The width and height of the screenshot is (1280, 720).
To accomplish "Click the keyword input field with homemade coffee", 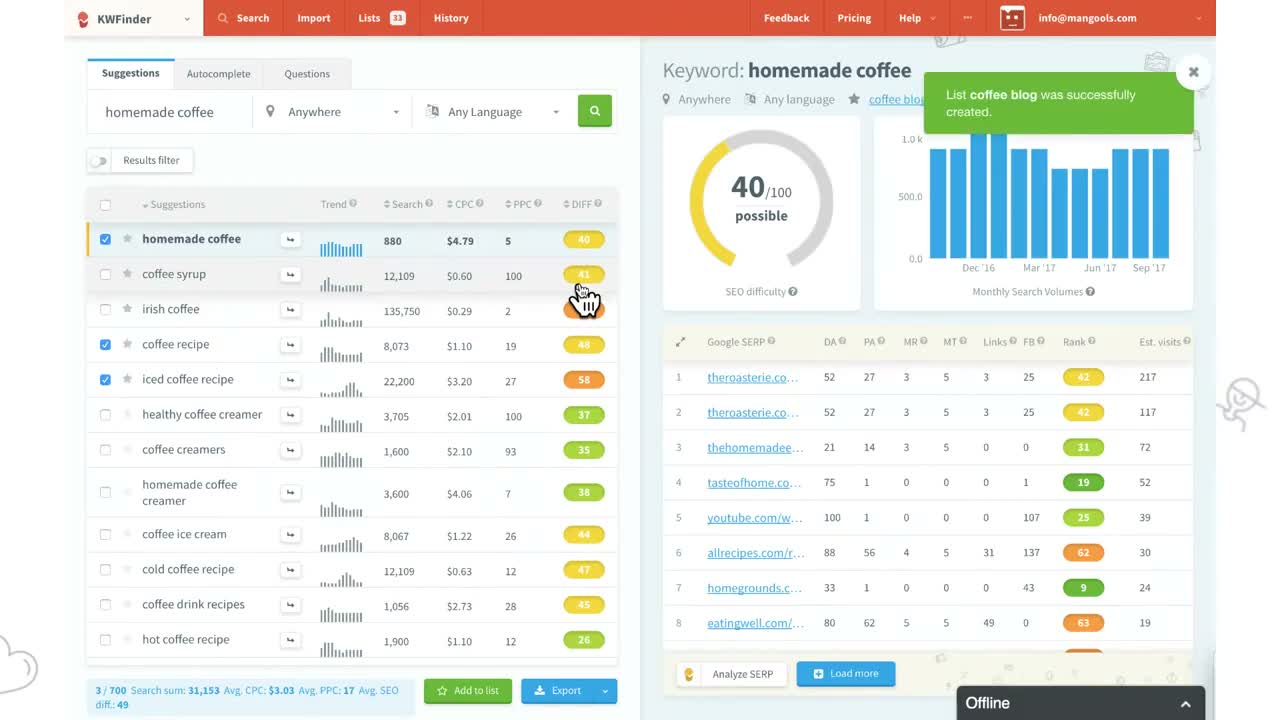I will coord(171,112).
